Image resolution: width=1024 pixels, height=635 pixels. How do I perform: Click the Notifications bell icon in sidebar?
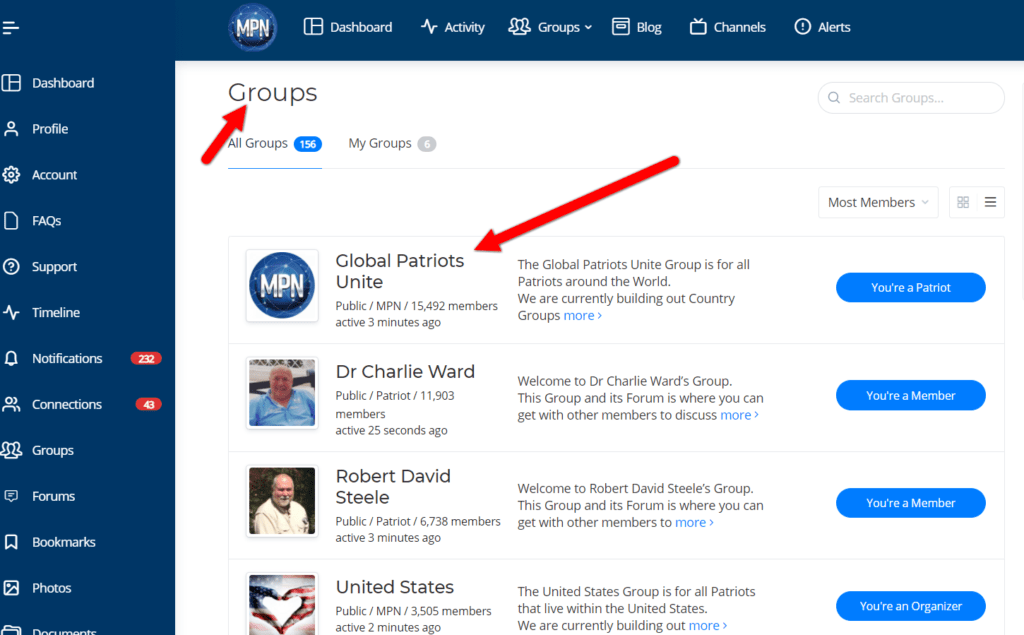pos(12,358)
